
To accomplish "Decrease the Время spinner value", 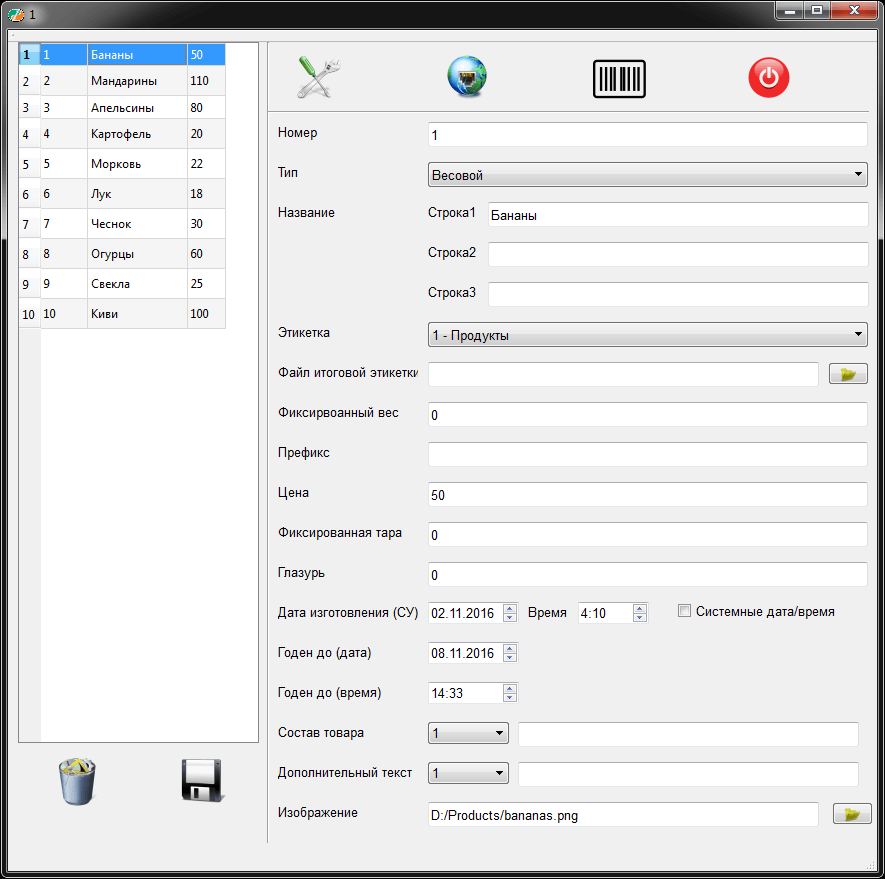I will coord(640,618).
